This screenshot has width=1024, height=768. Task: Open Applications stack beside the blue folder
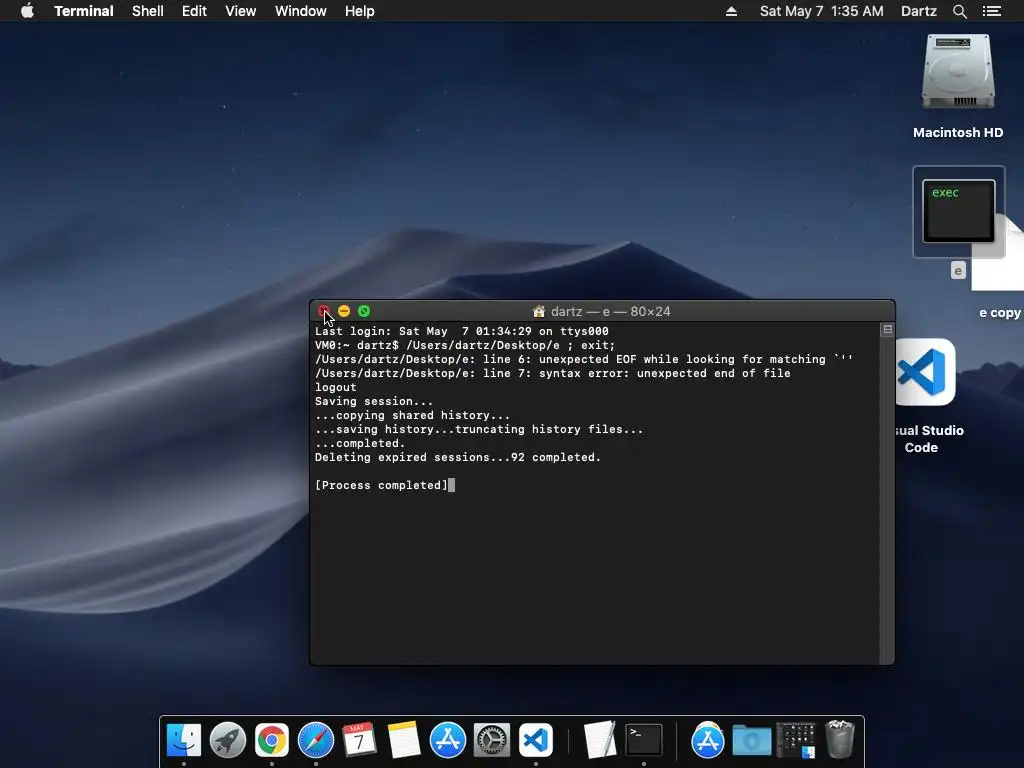(x=708, y=740)
